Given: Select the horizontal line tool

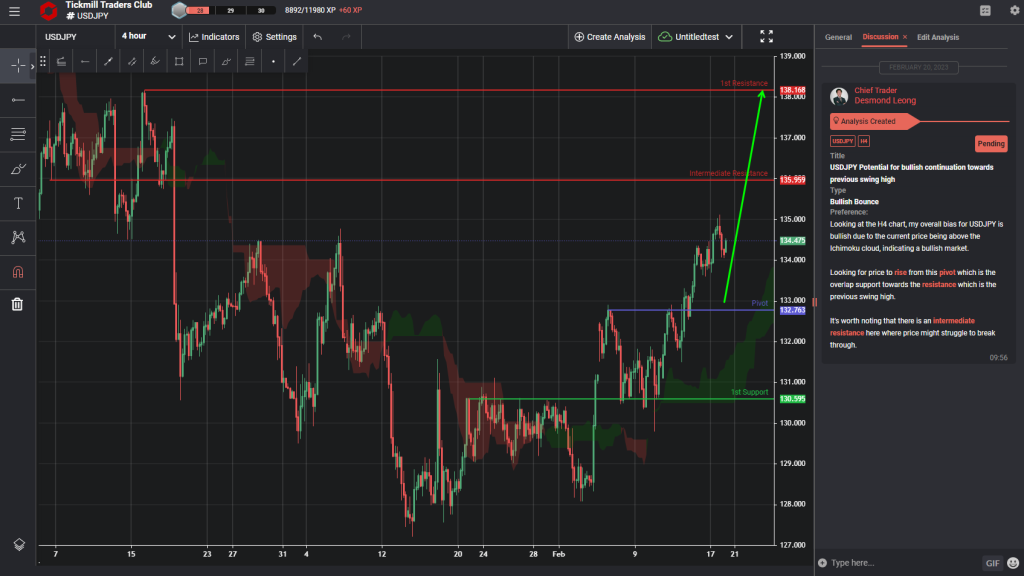Looking at the screenshot, I should tap(16, 99).
